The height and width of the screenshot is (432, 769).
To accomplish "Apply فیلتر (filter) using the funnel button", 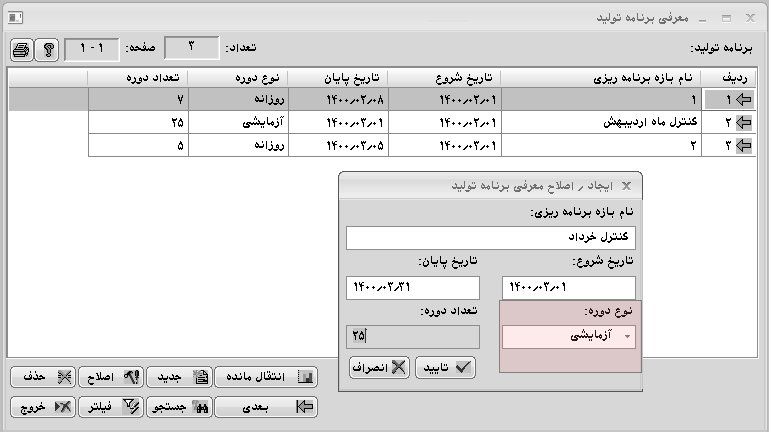I will tap(112, 407).
